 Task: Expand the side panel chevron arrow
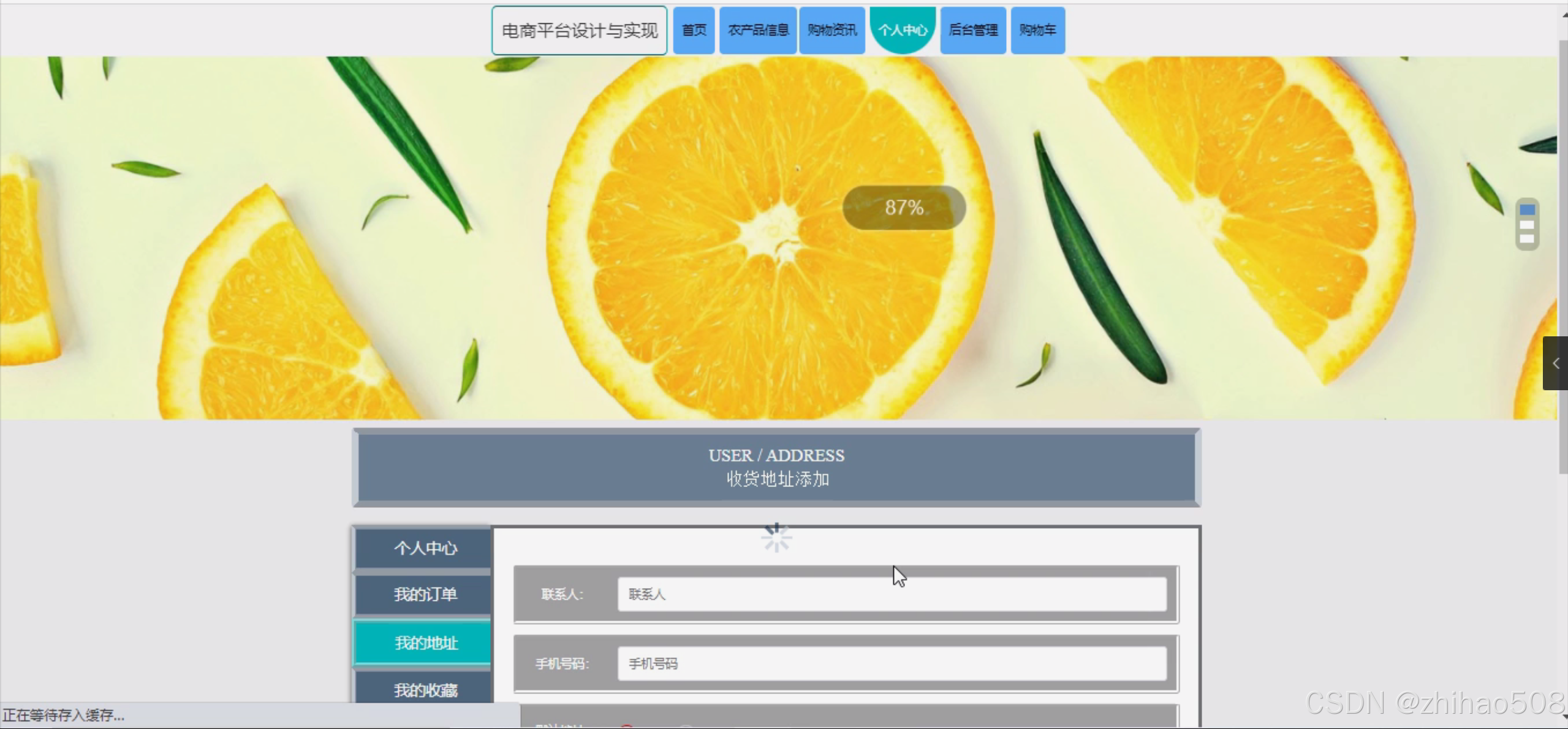click(x=1555, y=363)
